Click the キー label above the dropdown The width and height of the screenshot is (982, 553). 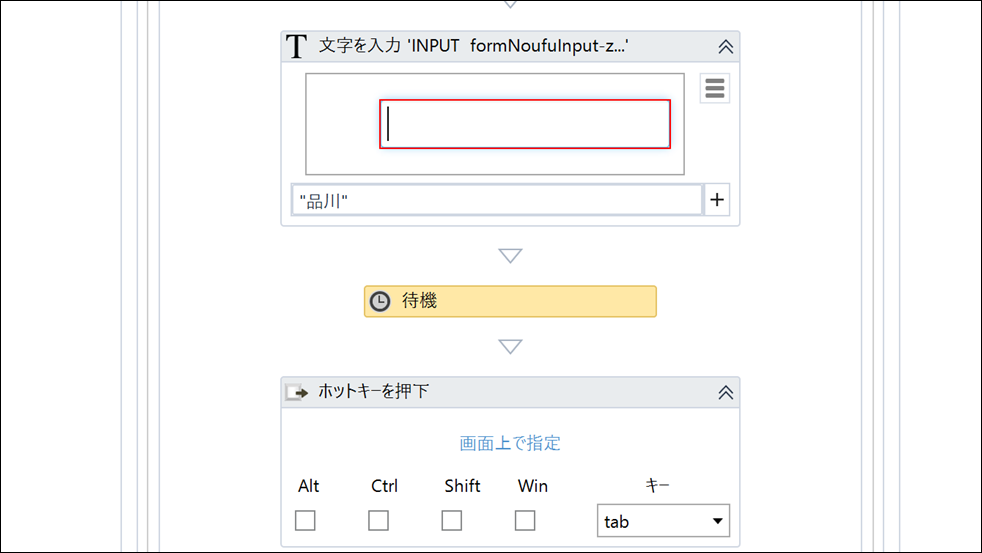[657, 485]
